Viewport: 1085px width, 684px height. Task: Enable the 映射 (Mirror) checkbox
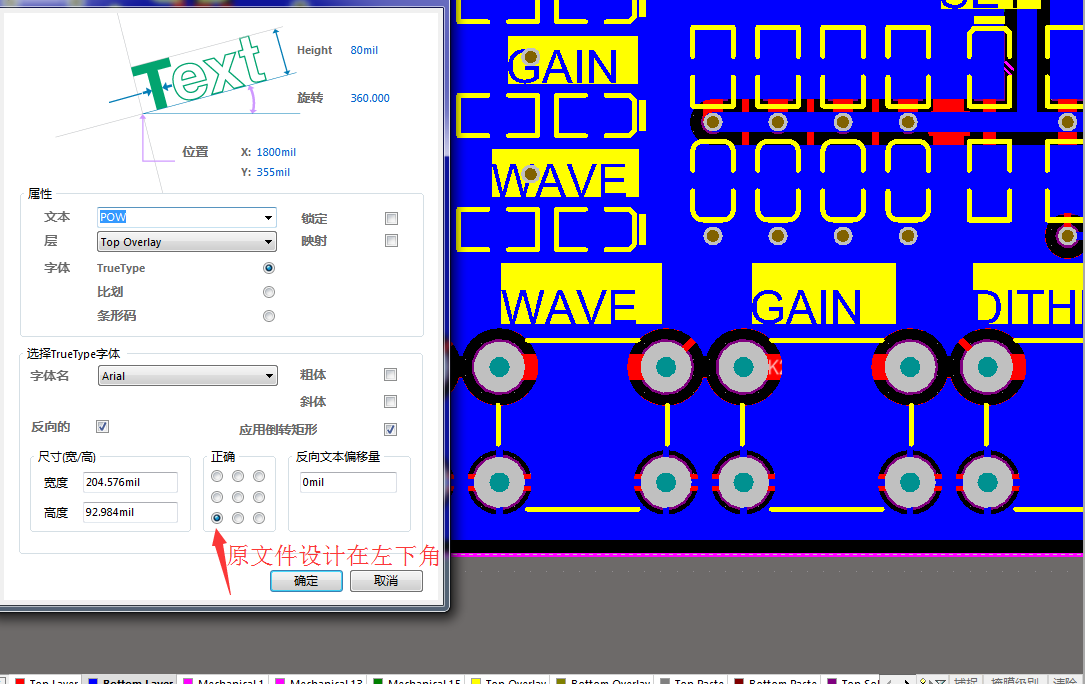point(392,241)
